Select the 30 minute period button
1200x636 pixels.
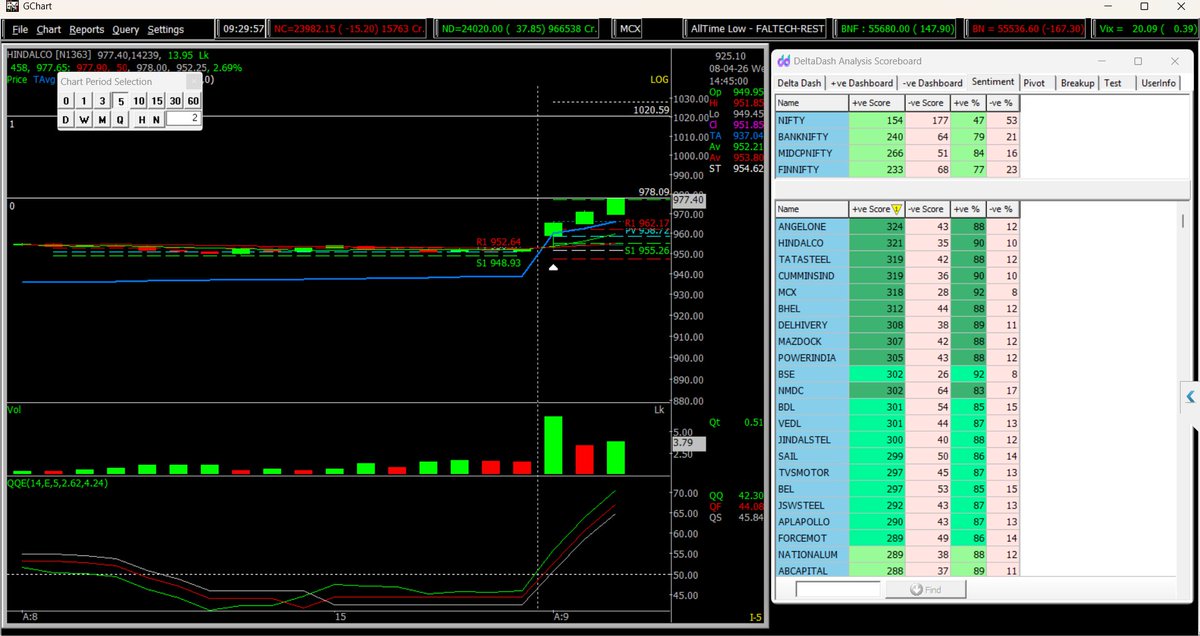(x=175, y=101)
